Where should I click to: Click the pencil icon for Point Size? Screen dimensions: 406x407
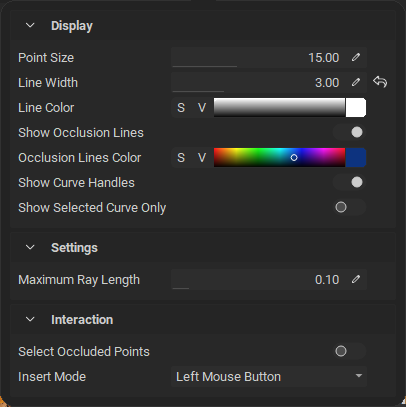pos(356,57)
